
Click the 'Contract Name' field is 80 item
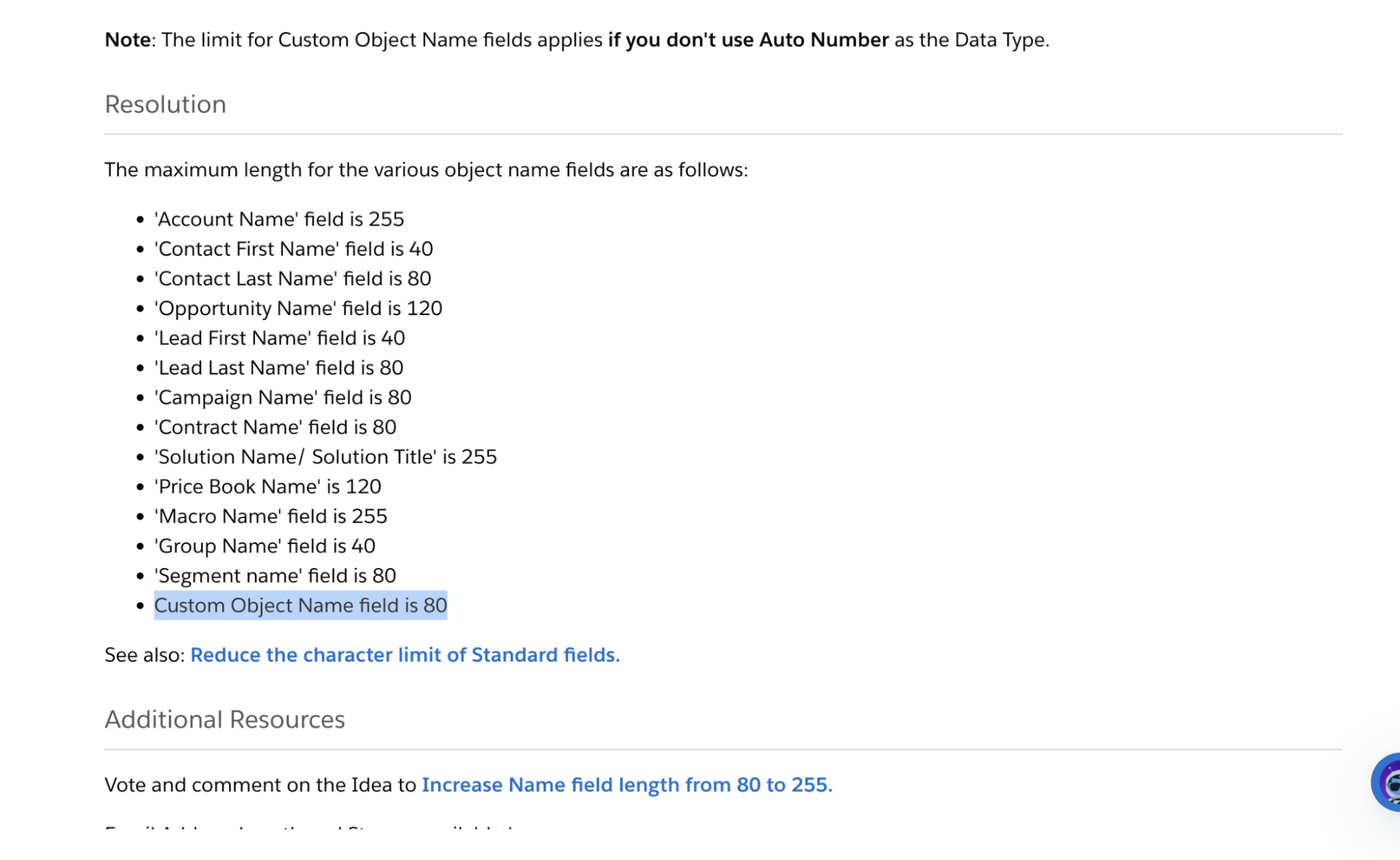click(275, 427)
